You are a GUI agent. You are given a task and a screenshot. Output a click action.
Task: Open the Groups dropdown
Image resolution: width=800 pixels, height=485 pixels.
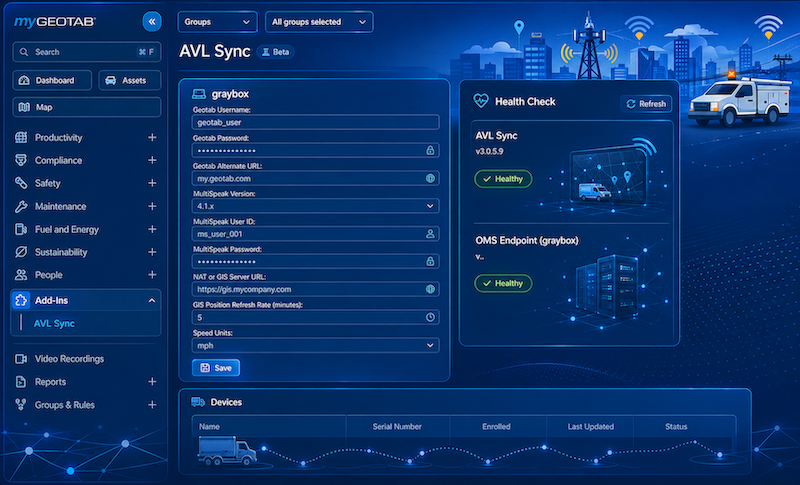pyautogui.click(x=217, y=22)
